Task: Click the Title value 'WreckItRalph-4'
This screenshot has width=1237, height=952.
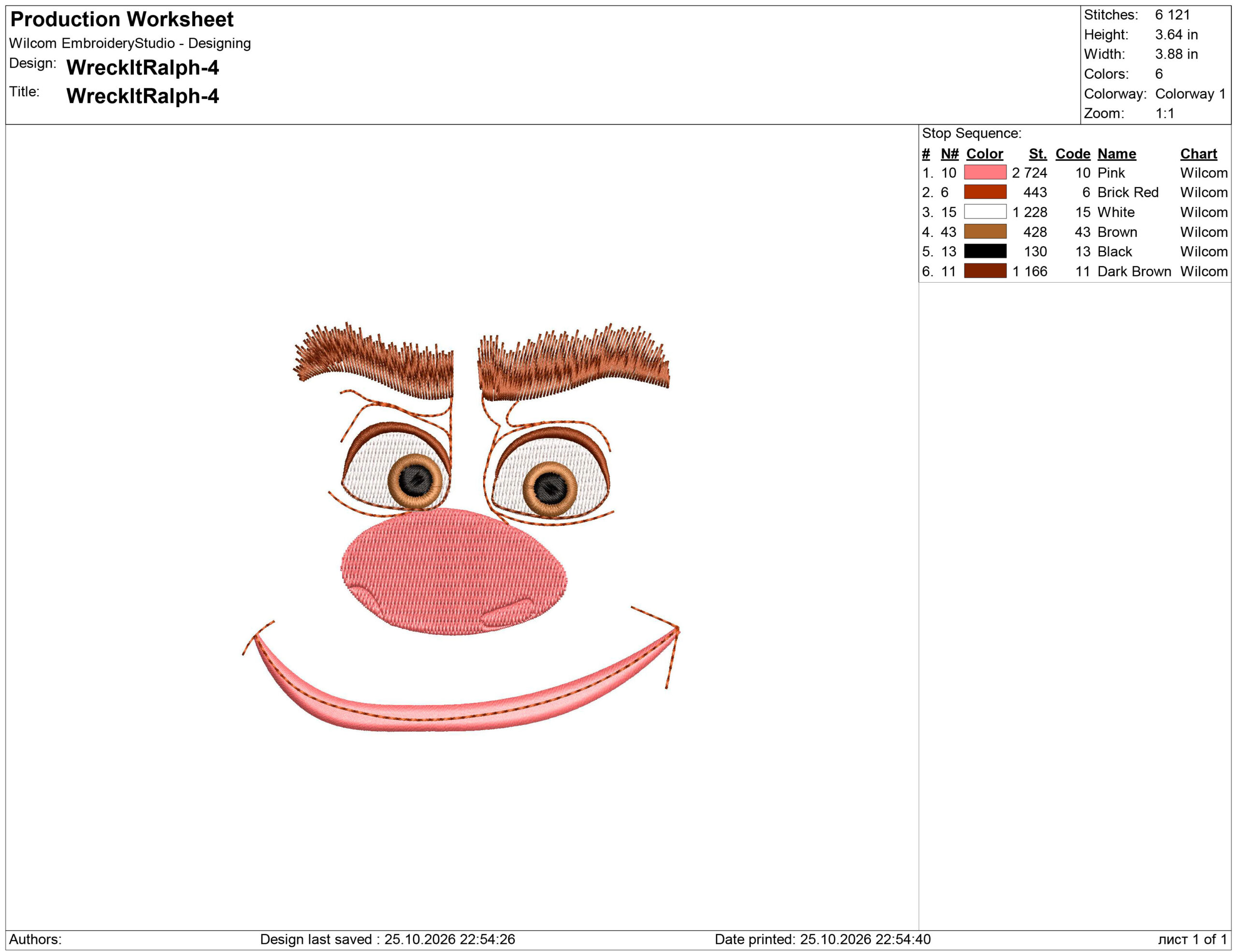Action: coord(143,96)
